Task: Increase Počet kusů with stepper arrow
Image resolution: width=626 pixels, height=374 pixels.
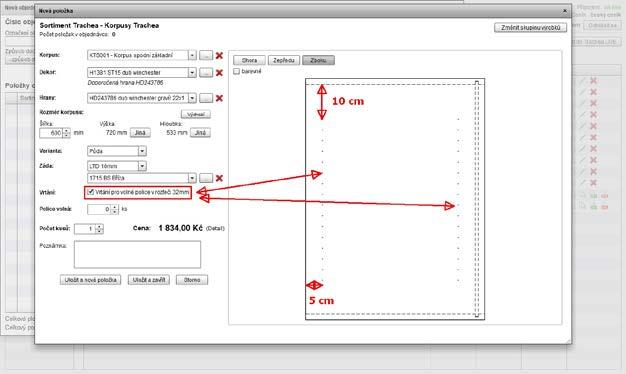Action: tap(99, 226)
